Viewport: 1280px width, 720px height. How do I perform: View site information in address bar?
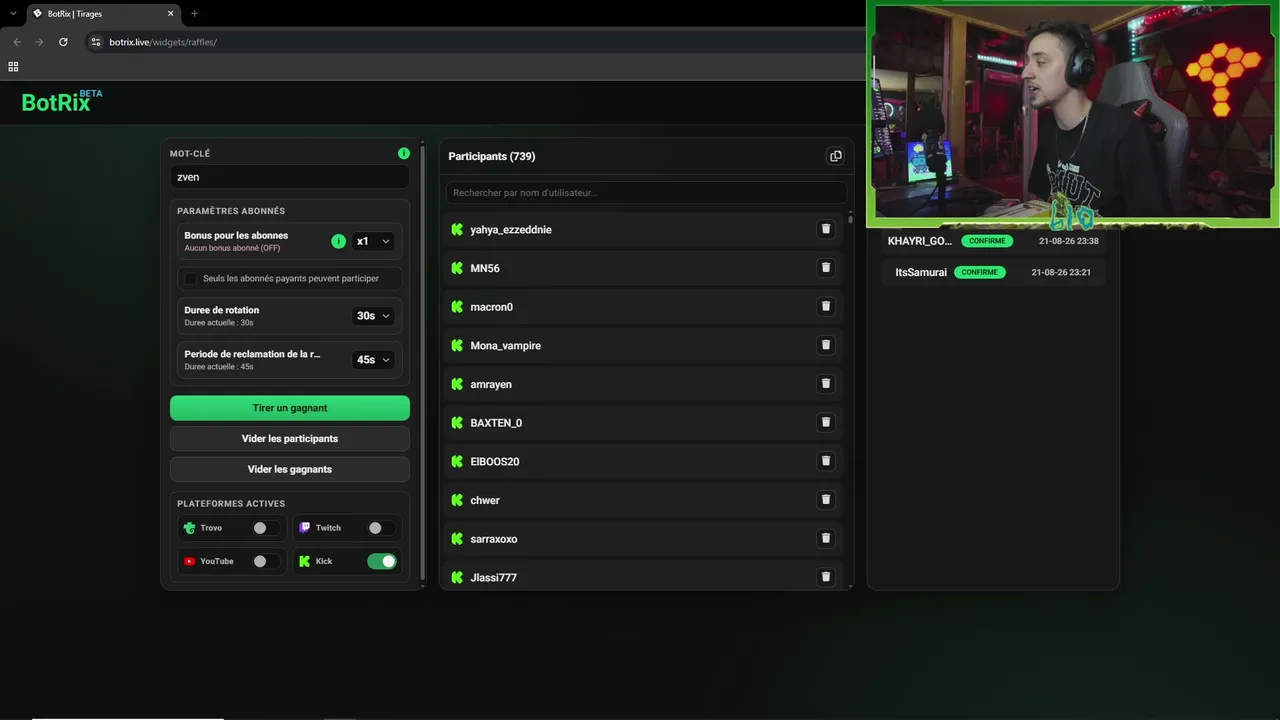click(x=96, y=42)
